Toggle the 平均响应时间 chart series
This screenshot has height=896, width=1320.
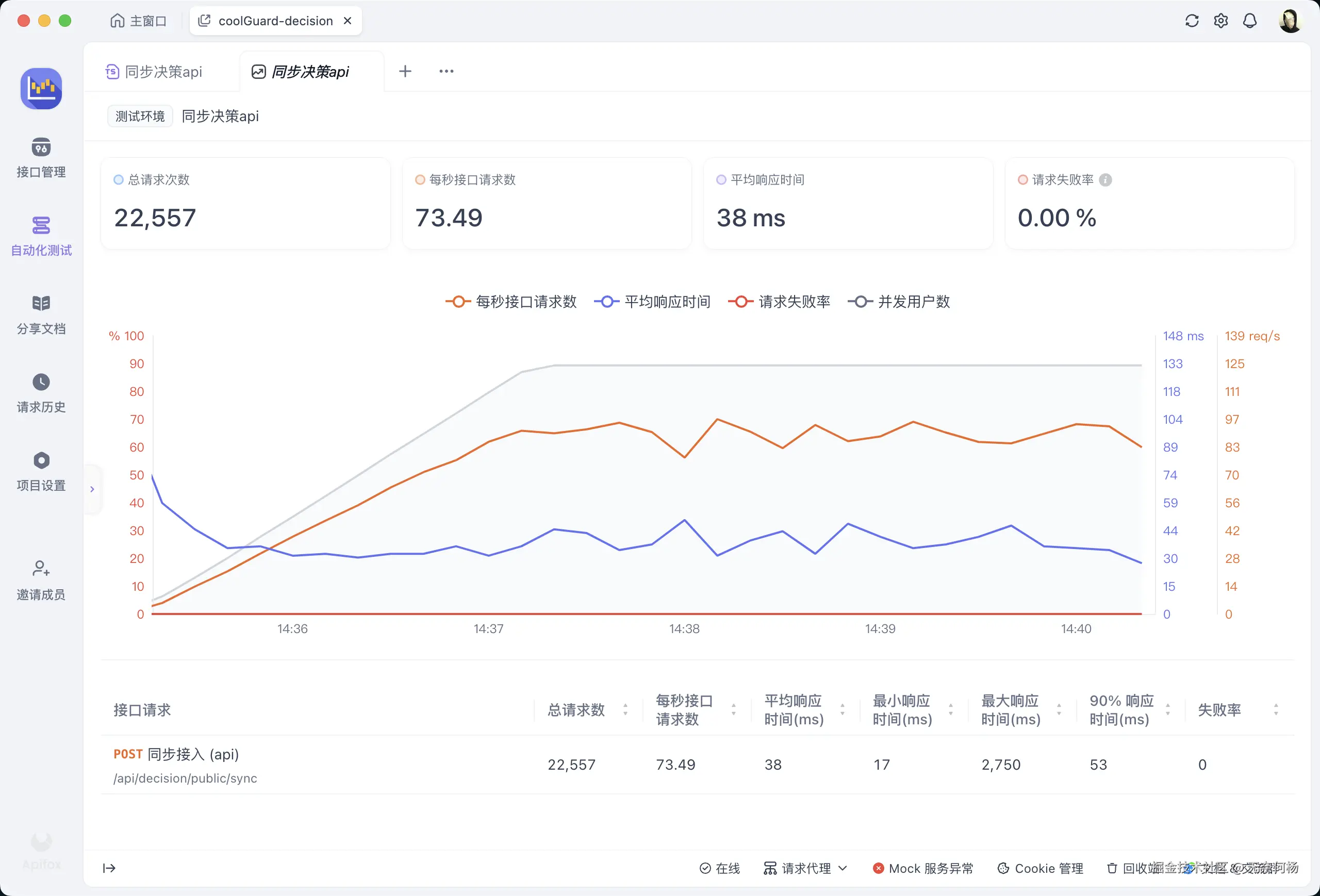tap(653, 302)
